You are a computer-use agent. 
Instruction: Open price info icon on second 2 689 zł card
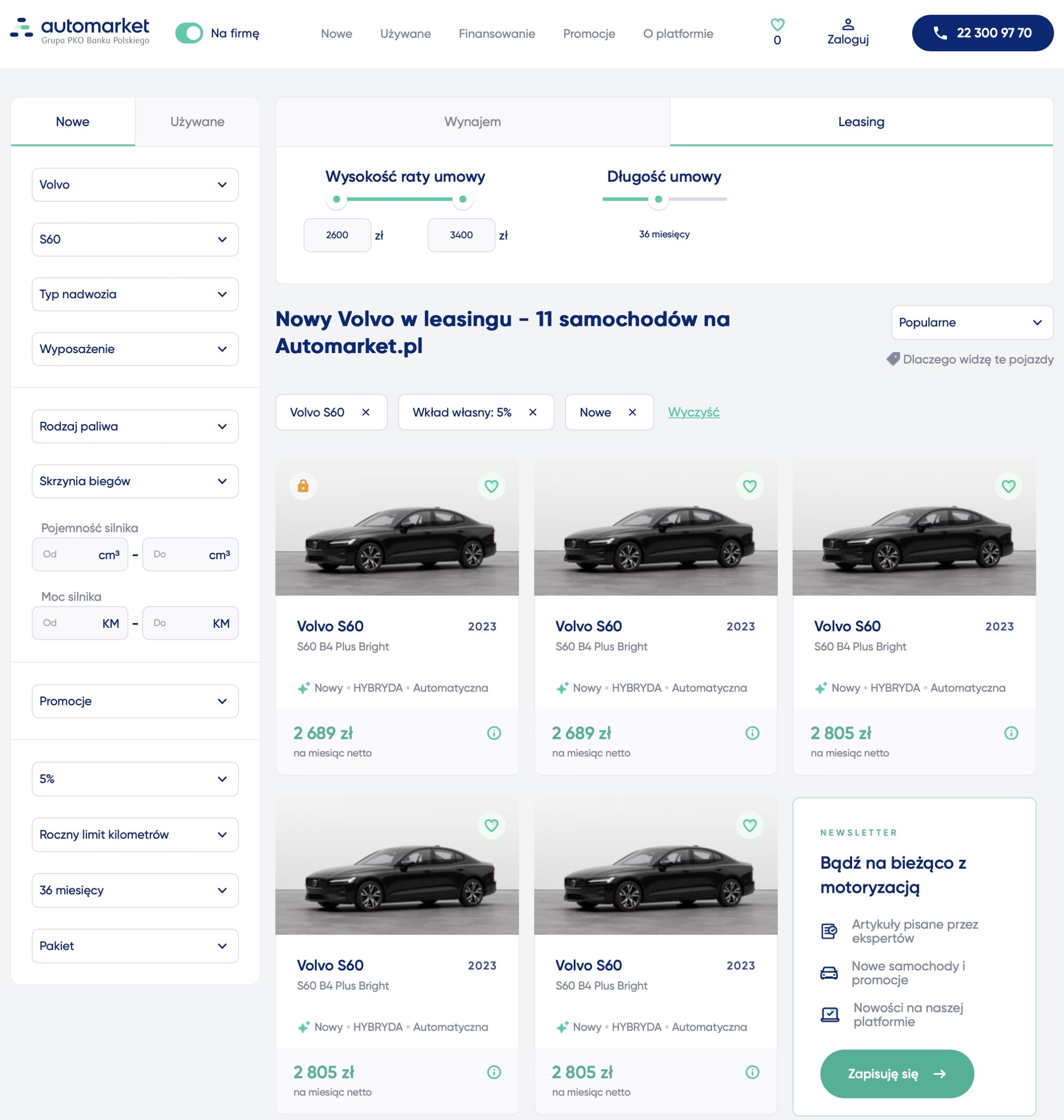(752, 733)
